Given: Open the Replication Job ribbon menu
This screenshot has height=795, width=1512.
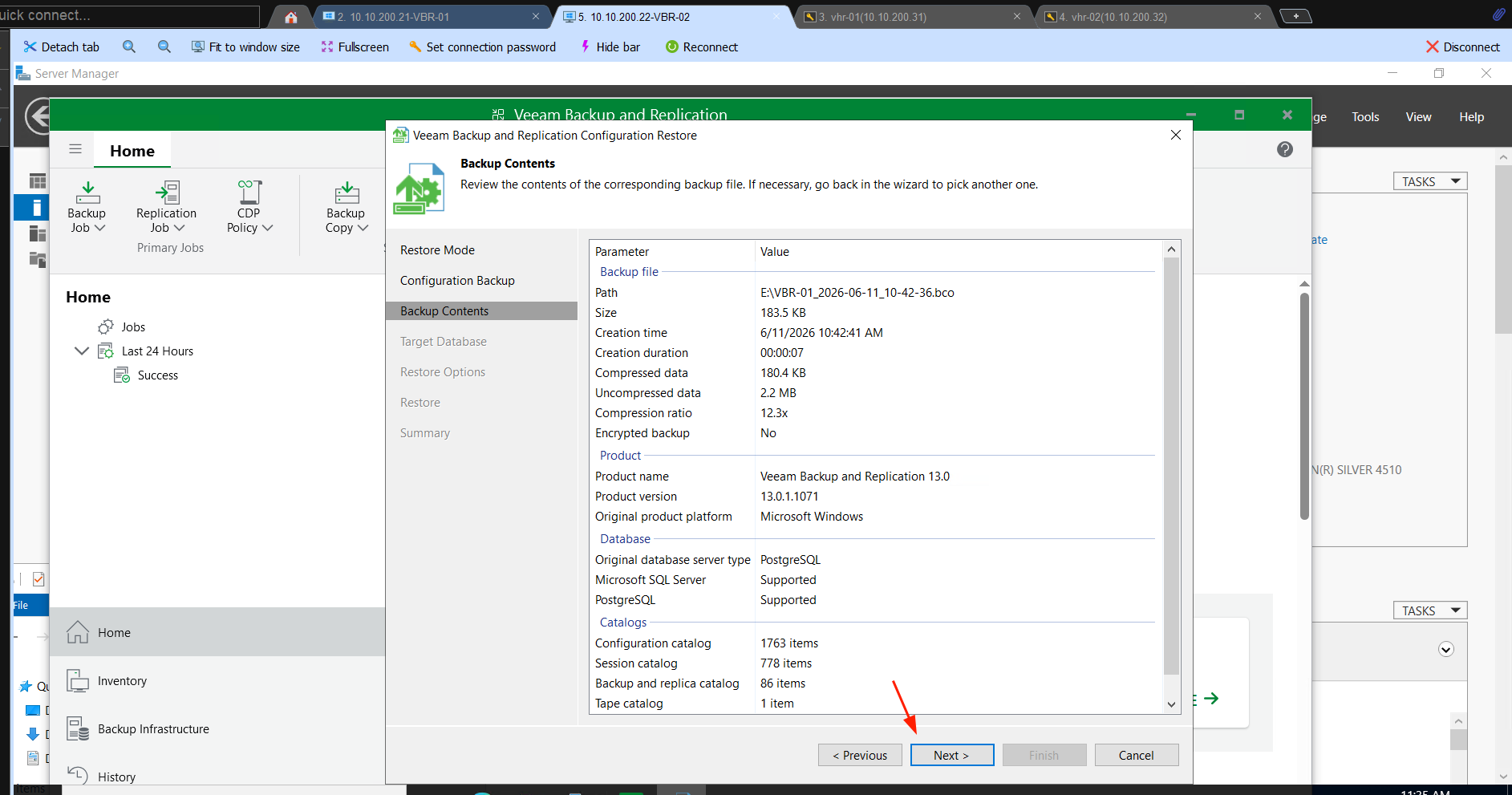Looking at the screenshot, I should pyautogui.click(x=166, y=207).
